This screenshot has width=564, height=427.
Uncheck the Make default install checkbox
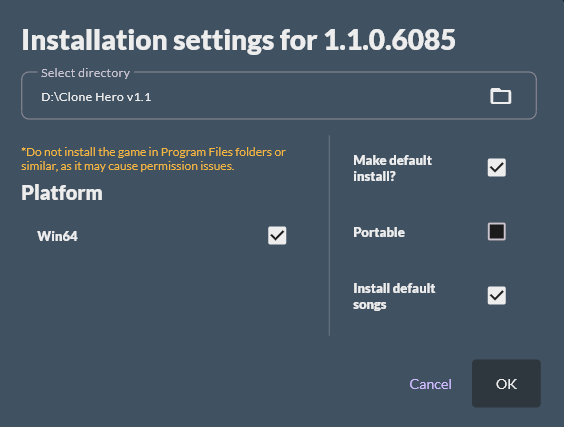point(497,168)
